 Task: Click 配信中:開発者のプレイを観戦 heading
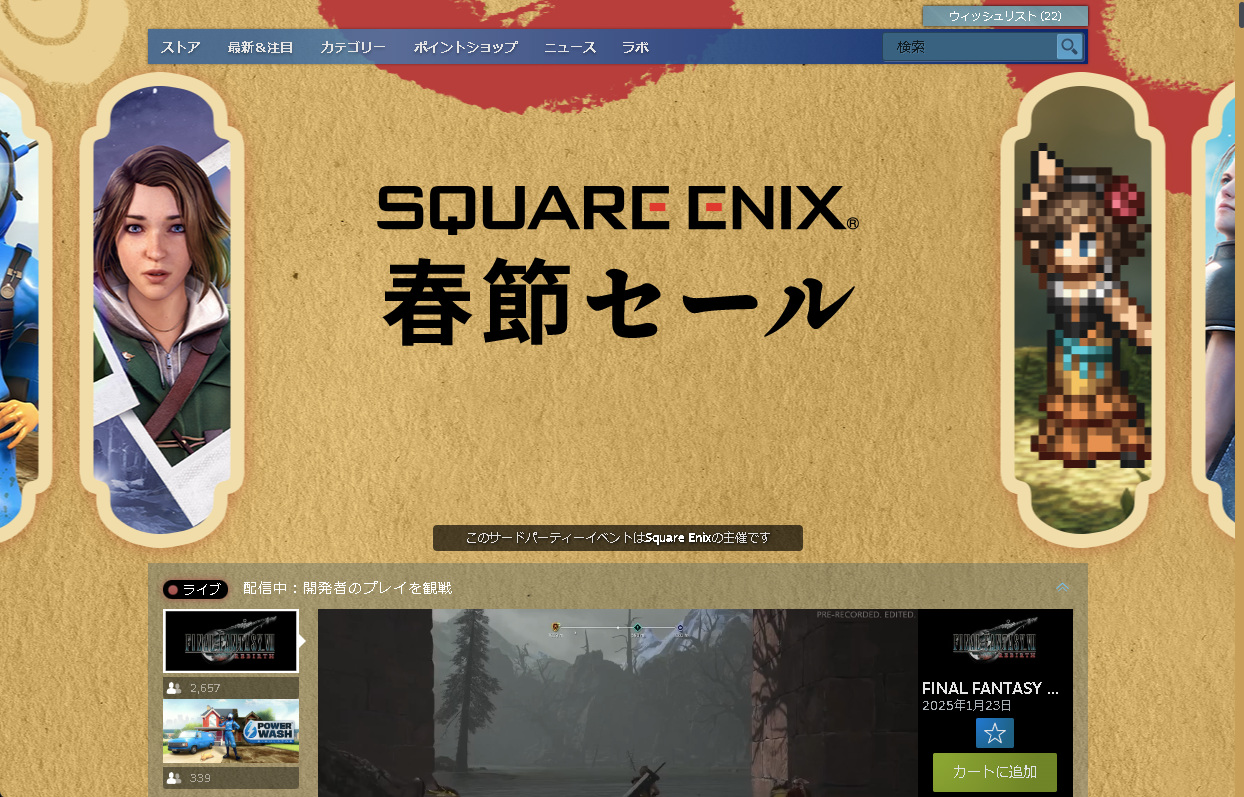(x=347, y=588)
